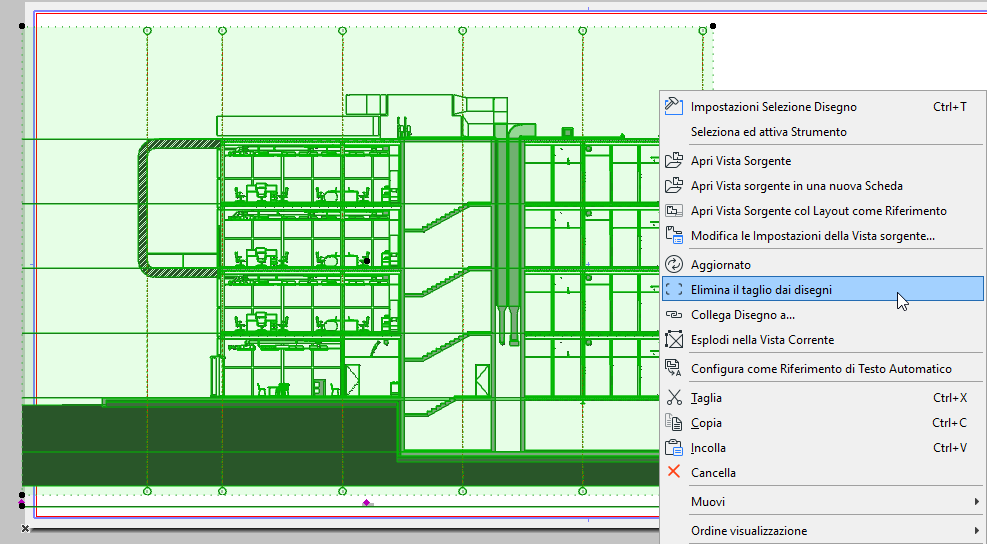Screen dimensions: 987x544
Task: Choose Incolla from the context menu
Action: point(708,448)
